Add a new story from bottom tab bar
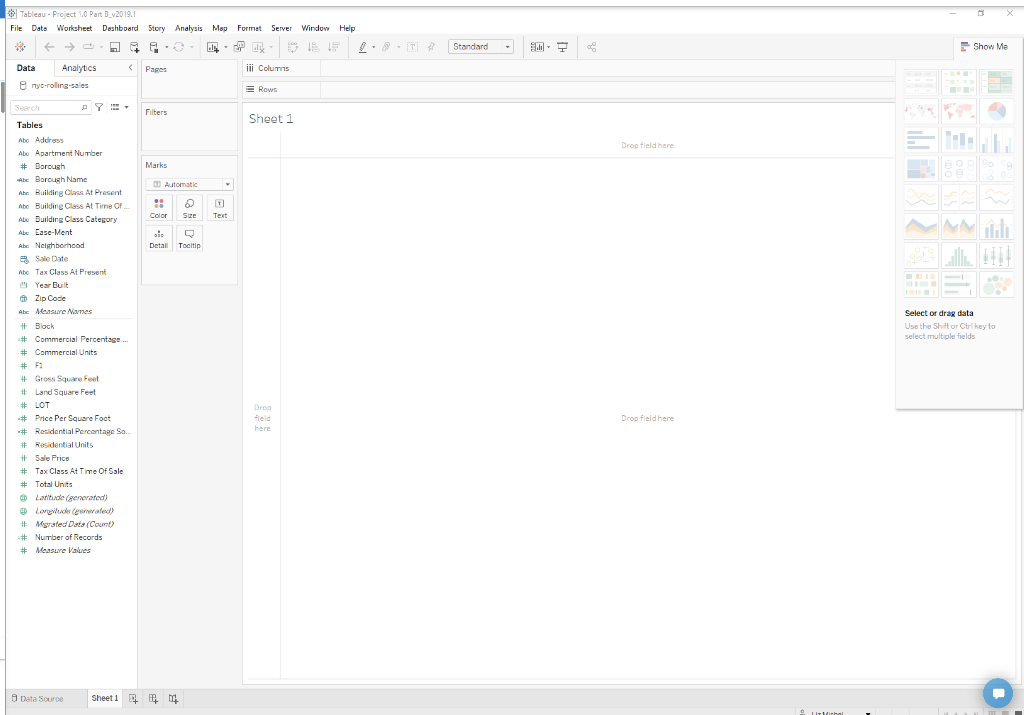This screenshot has height=715, width=1024. click(173, 699)
